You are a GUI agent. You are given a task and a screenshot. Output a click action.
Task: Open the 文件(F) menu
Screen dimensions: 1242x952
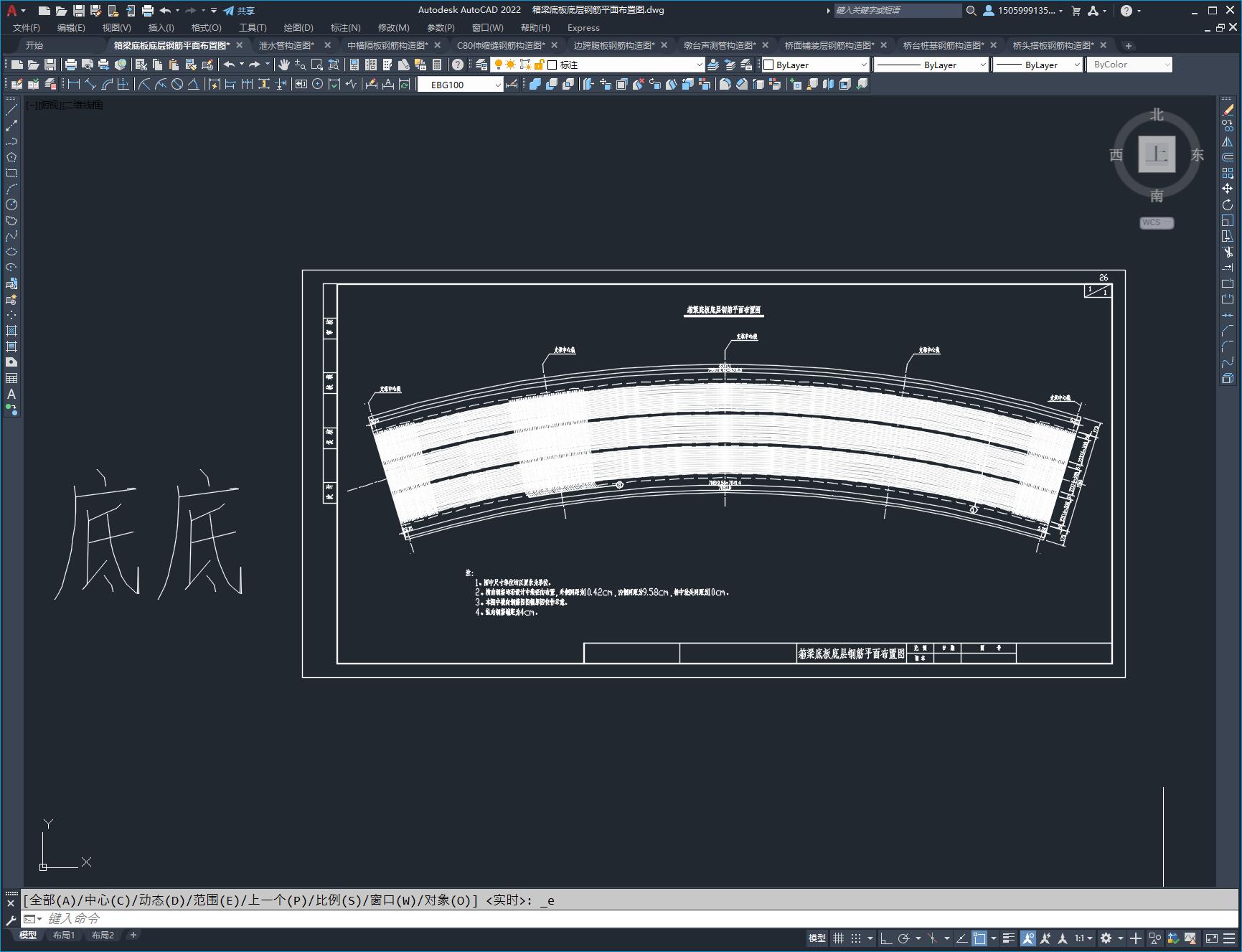coord(27,27)
